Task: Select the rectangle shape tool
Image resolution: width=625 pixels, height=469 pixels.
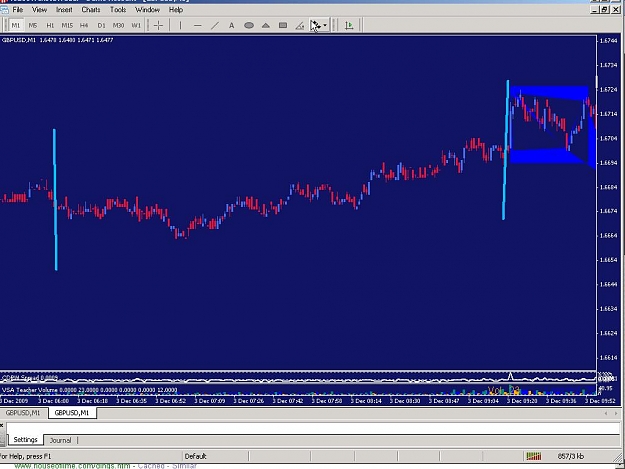Action: (x=283, y=26)
